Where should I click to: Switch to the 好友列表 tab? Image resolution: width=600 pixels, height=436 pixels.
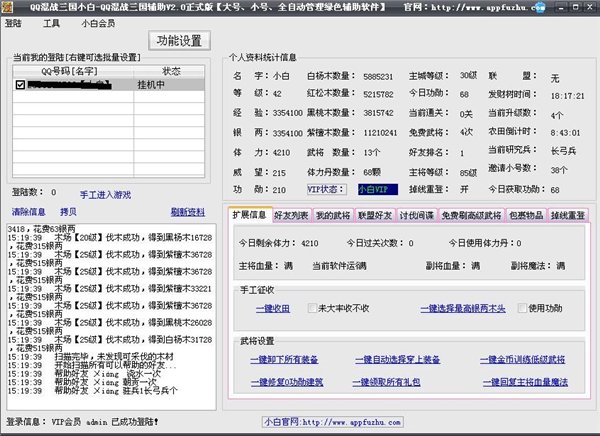click(x=292, y=216)
